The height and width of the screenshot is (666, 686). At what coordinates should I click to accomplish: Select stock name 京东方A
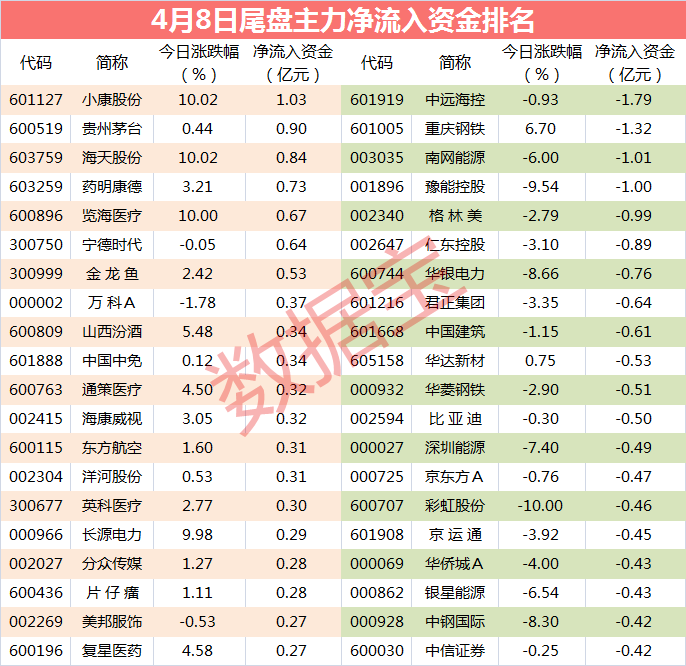click(454, 477)
